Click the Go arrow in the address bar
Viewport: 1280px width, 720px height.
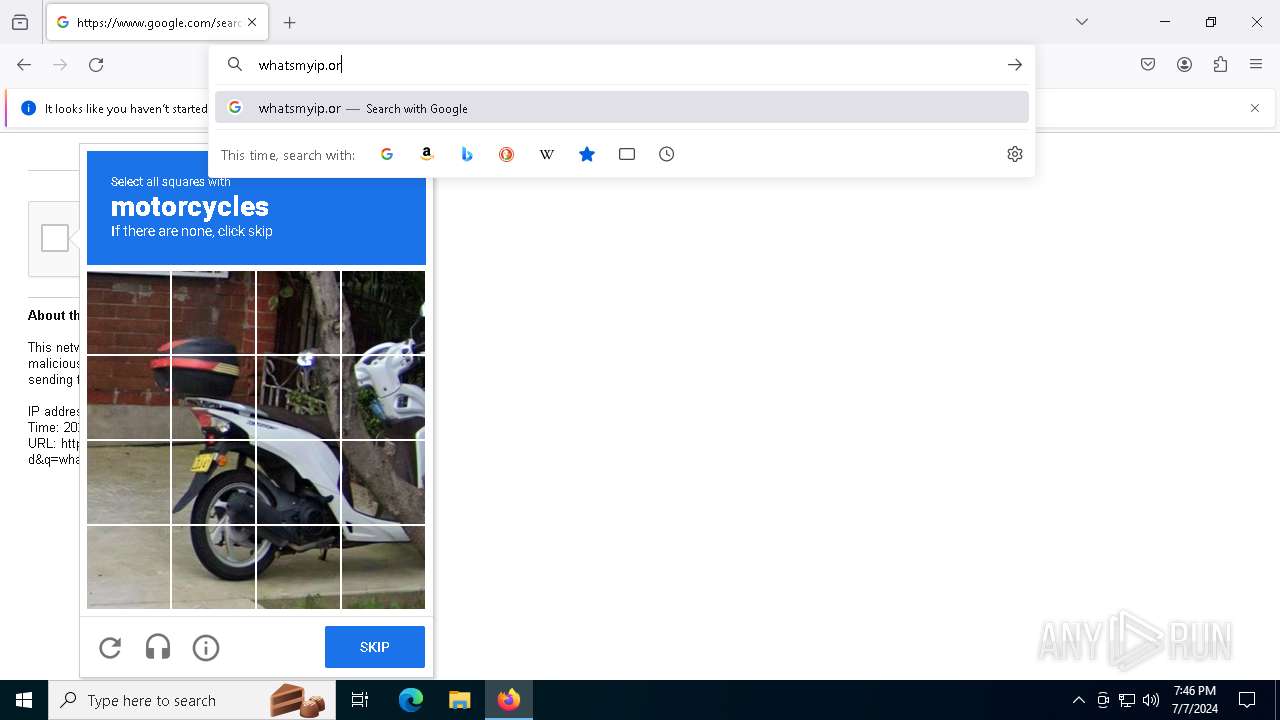point(1015,65)
